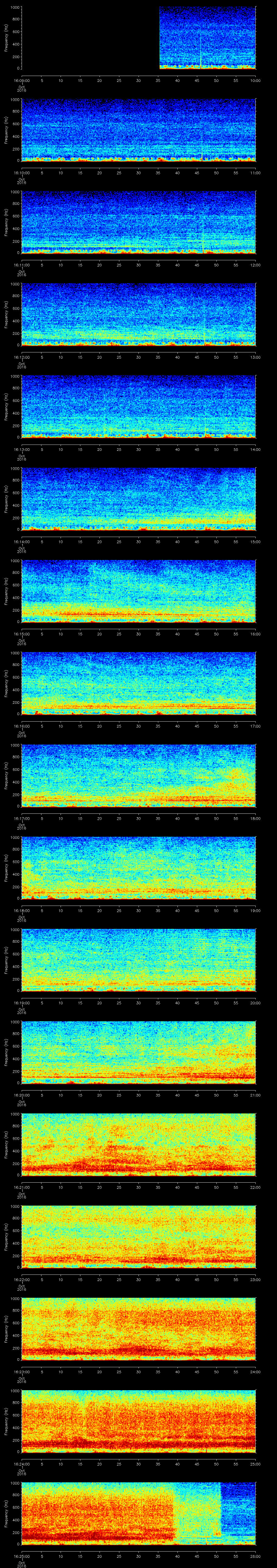The width and height of the screenshot is (277, 1568).
Task: Select the 16:00 end time label
Action: [x=256, y=634]
